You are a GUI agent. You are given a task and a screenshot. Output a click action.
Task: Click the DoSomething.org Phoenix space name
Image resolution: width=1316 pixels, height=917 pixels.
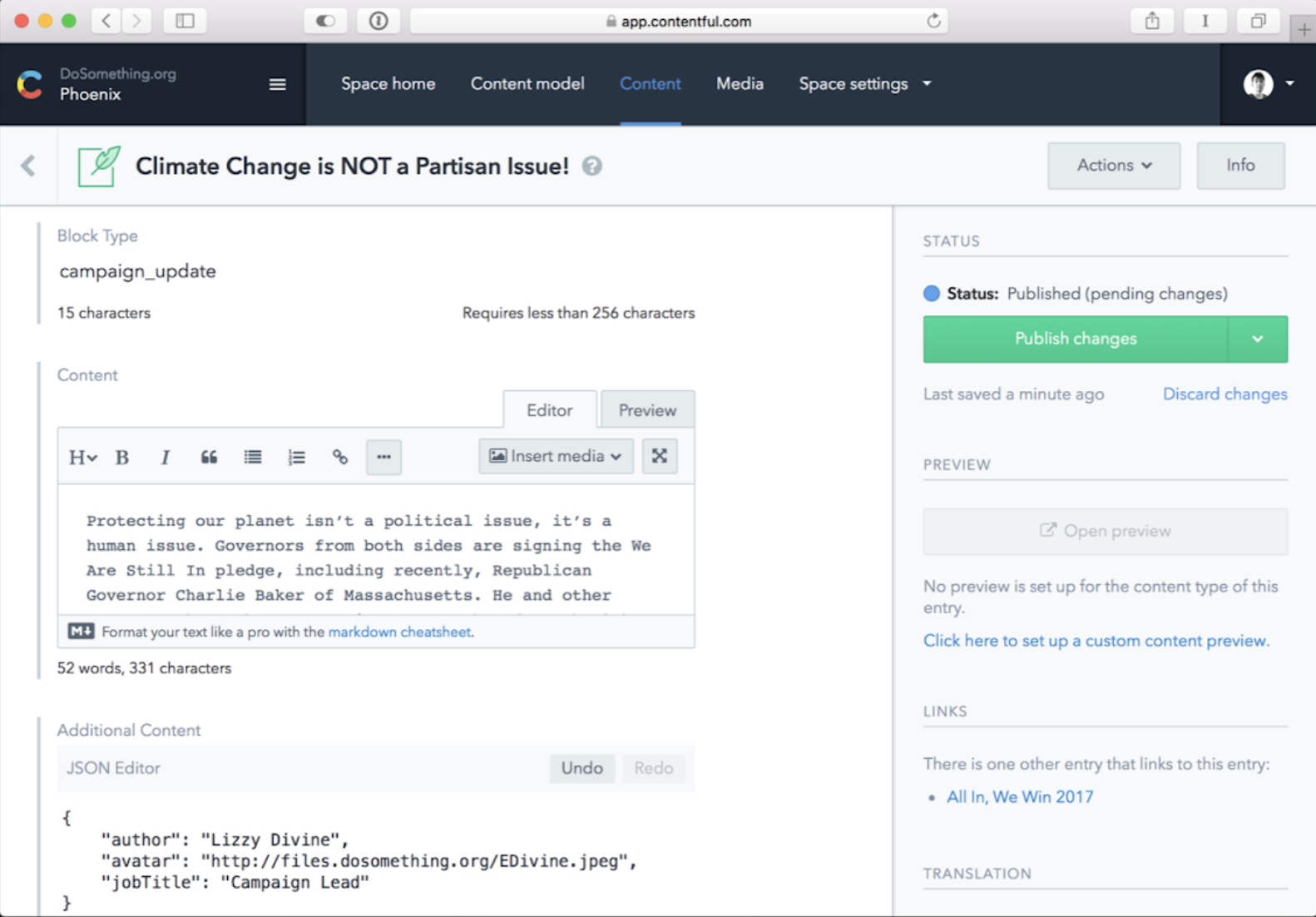coord(117,84)
